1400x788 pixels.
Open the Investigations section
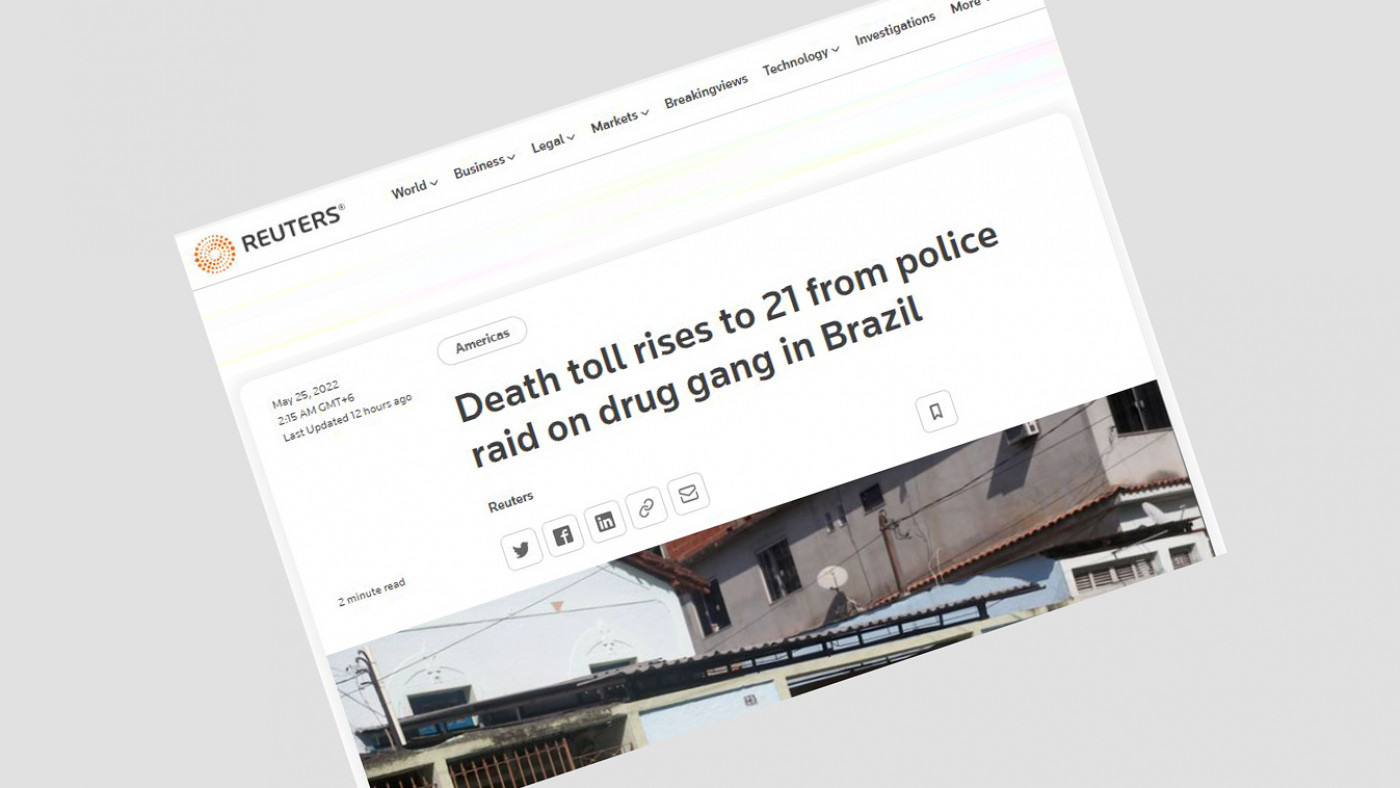point(895,29)
